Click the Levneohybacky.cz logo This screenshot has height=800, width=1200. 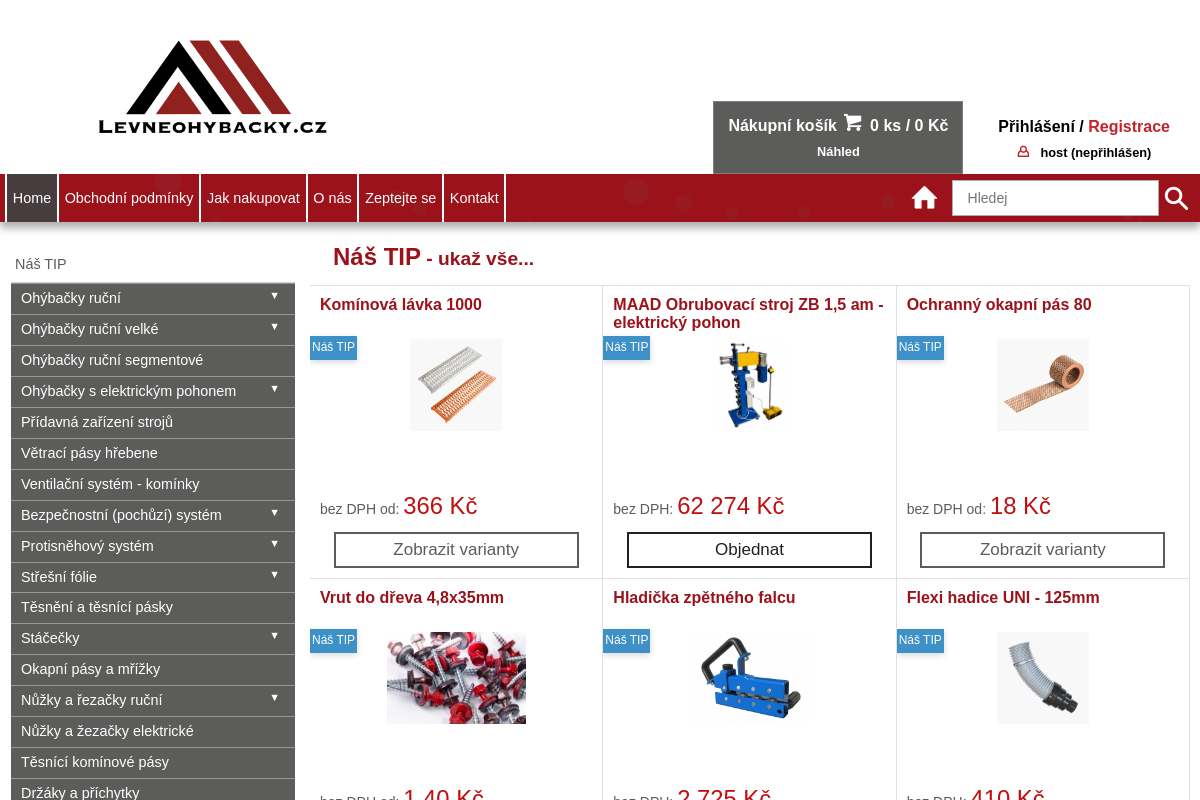click(212, 88)
